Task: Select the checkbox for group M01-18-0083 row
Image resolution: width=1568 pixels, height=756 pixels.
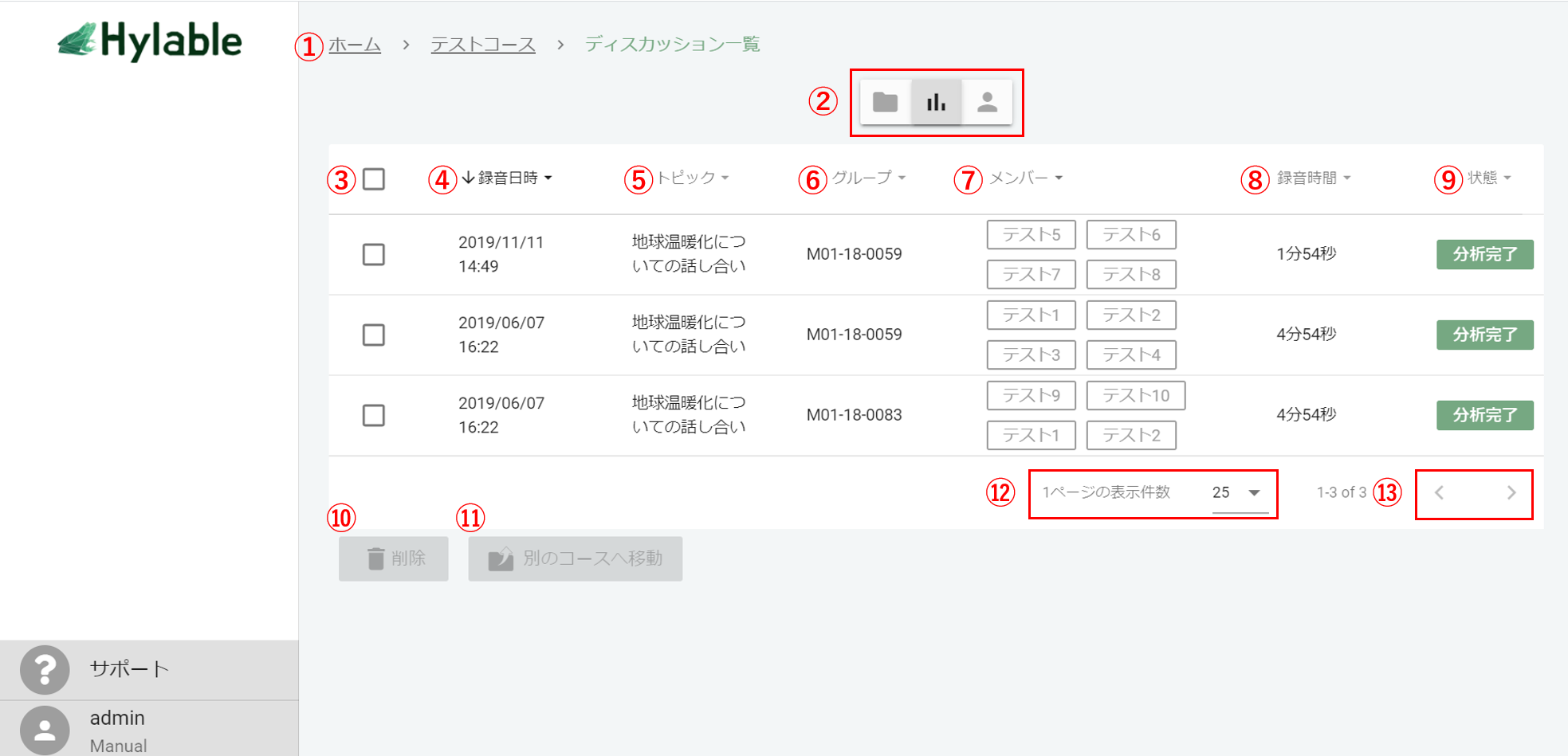Action: tap(374, 415)
